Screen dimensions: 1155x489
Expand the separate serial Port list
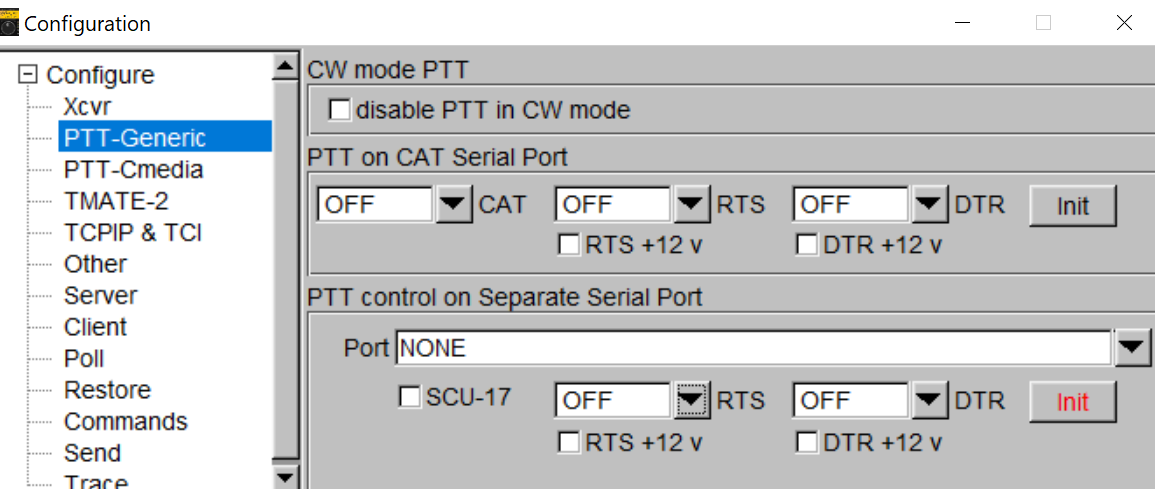click(1132, 348)
